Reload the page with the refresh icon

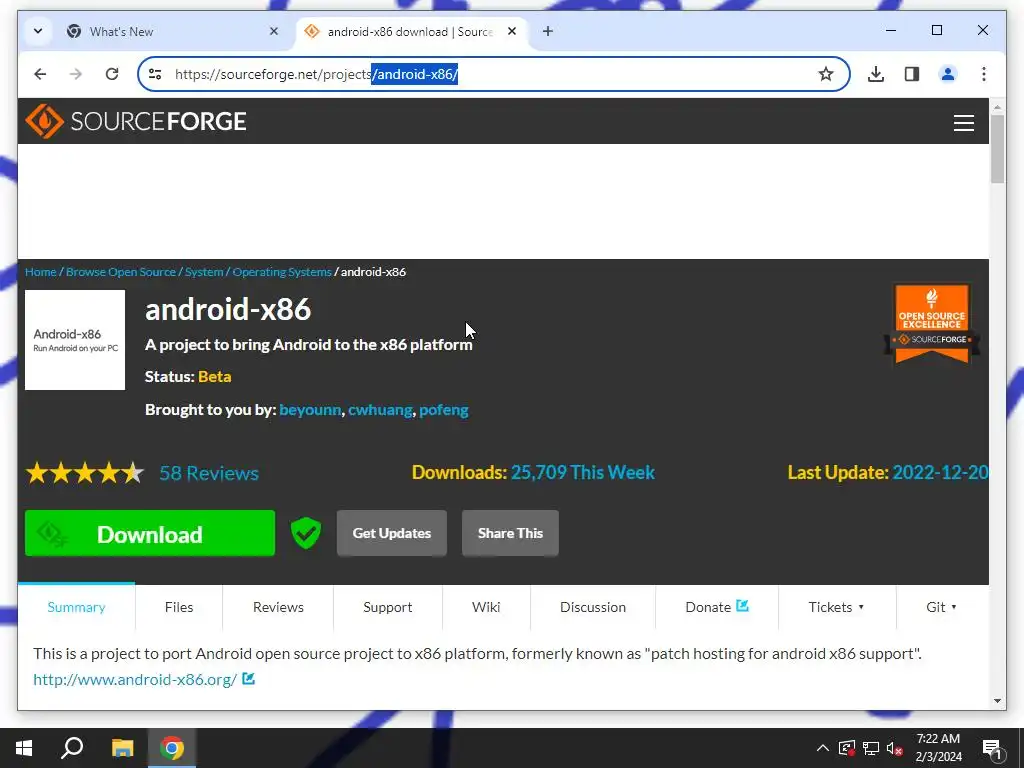pyautogui.click(x=112, y=74)
